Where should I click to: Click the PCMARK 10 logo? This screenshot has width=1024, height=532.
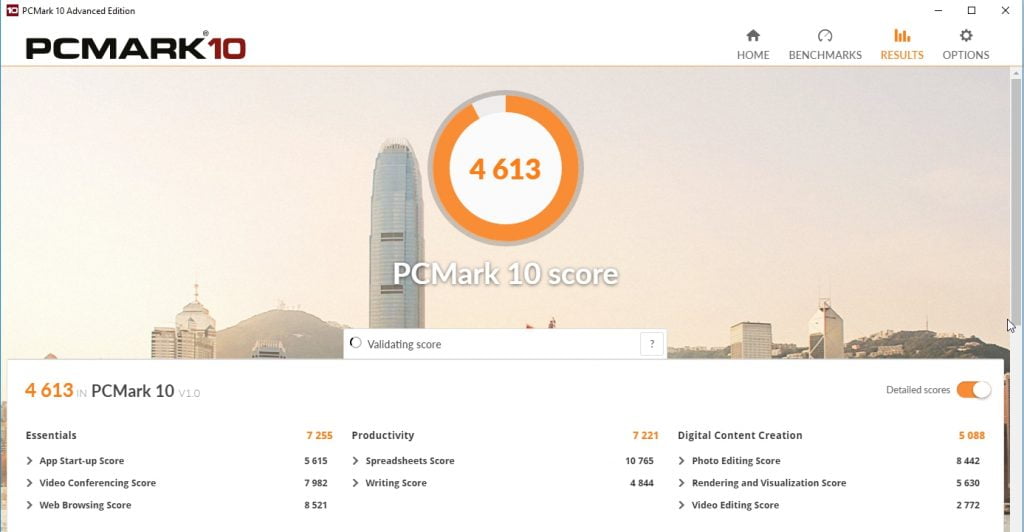(135, 47)
